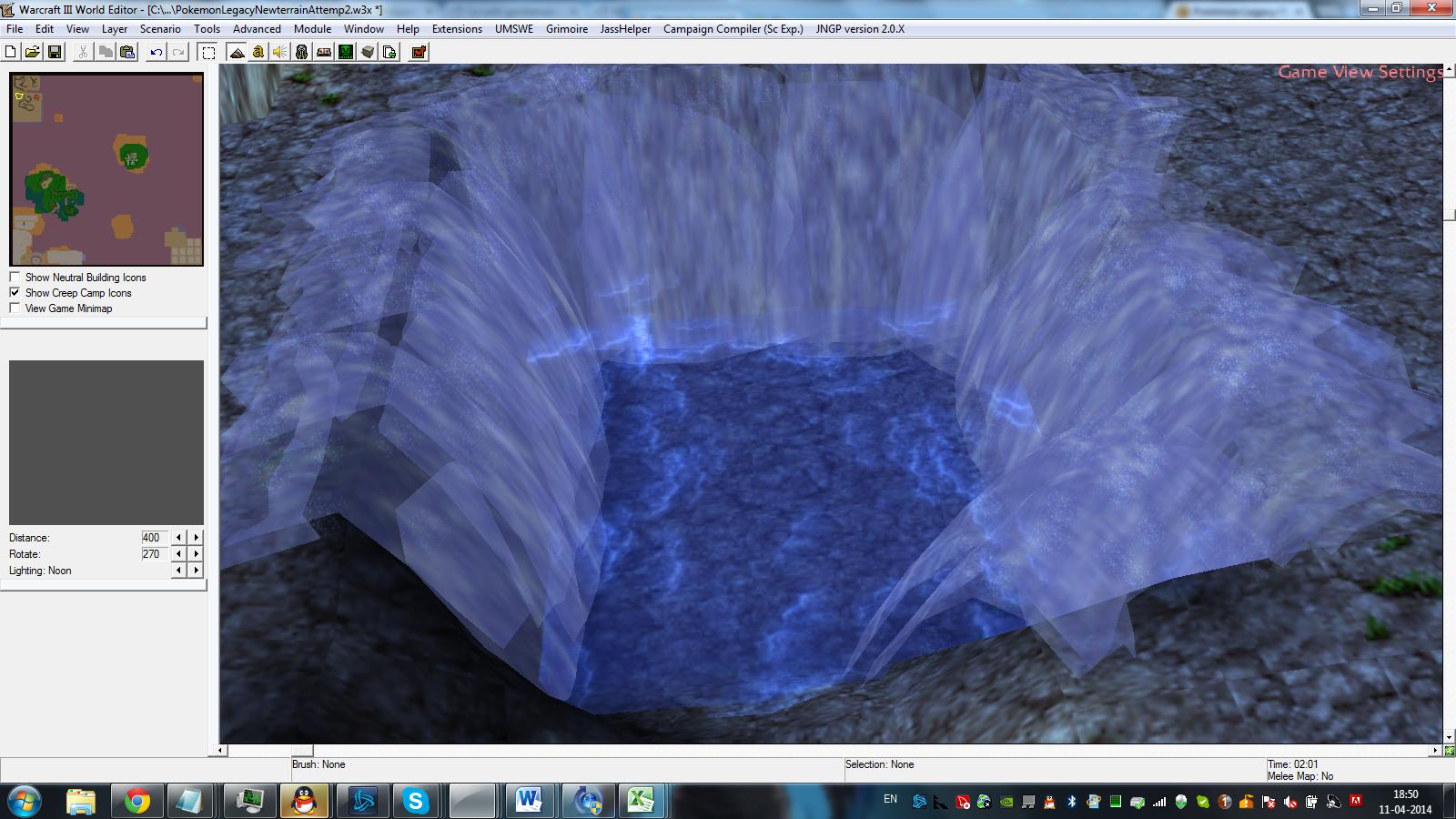Open the Trigger Editor letter-a icon
The image size is (1456, 819).
coord(258,53)
